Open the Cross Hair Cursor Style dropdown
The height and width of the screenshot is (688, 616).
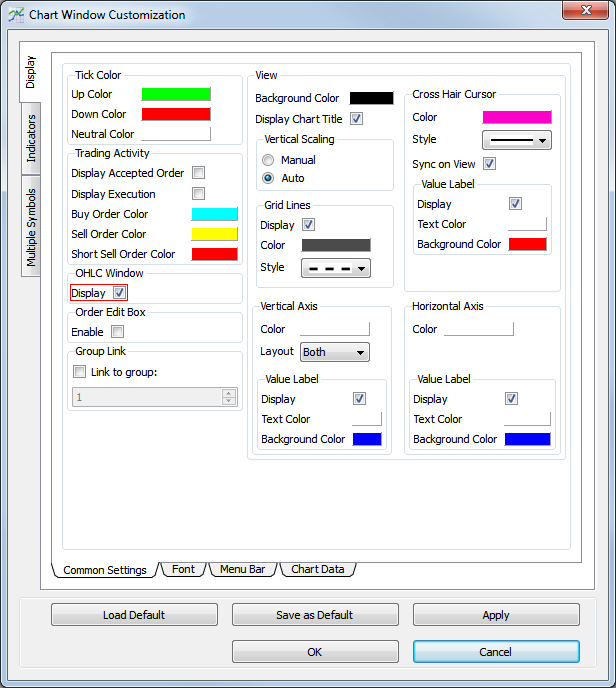(516, 140)
